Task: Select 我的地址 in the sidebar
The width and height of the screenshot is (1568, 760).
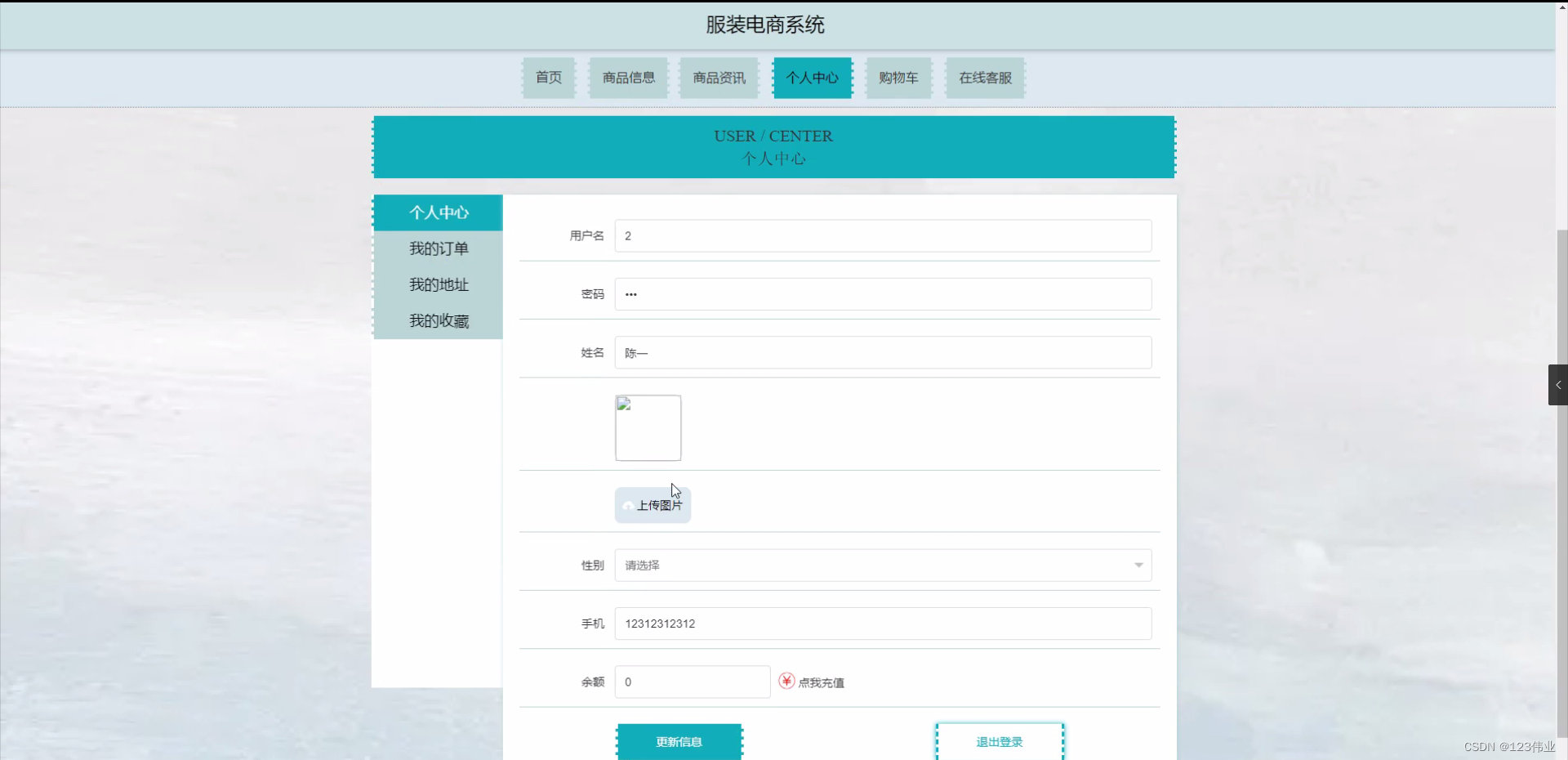Action: (439, 284)
